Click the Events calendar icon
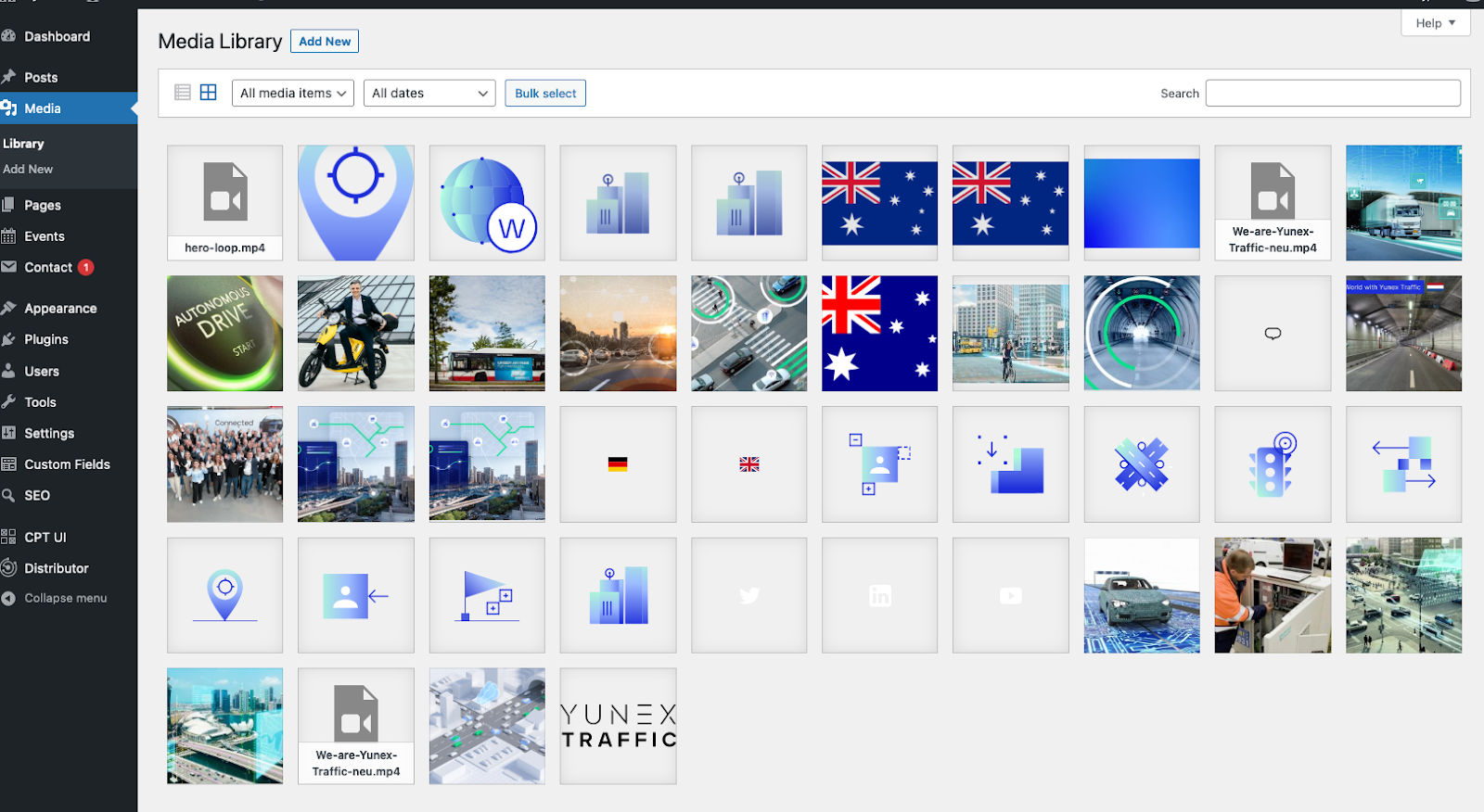The image size is (1484, 812). click(x=9, y=236)
